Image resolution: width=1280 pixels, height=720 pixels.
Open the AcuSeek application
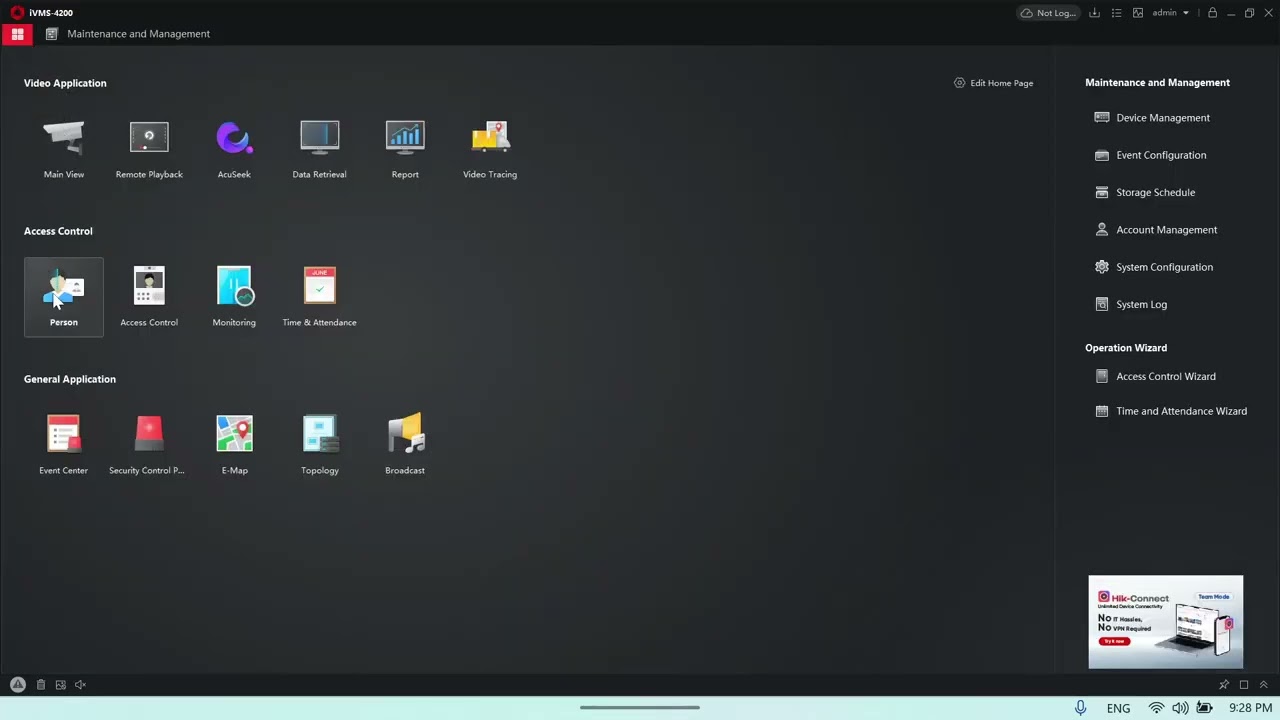(x=234, y=149)
